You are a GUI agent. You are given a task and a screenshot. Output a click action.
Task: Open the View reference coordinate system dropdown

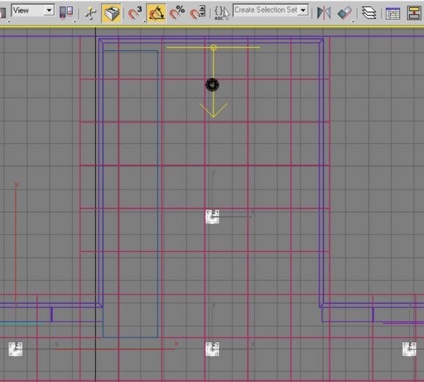coord(32,11)
